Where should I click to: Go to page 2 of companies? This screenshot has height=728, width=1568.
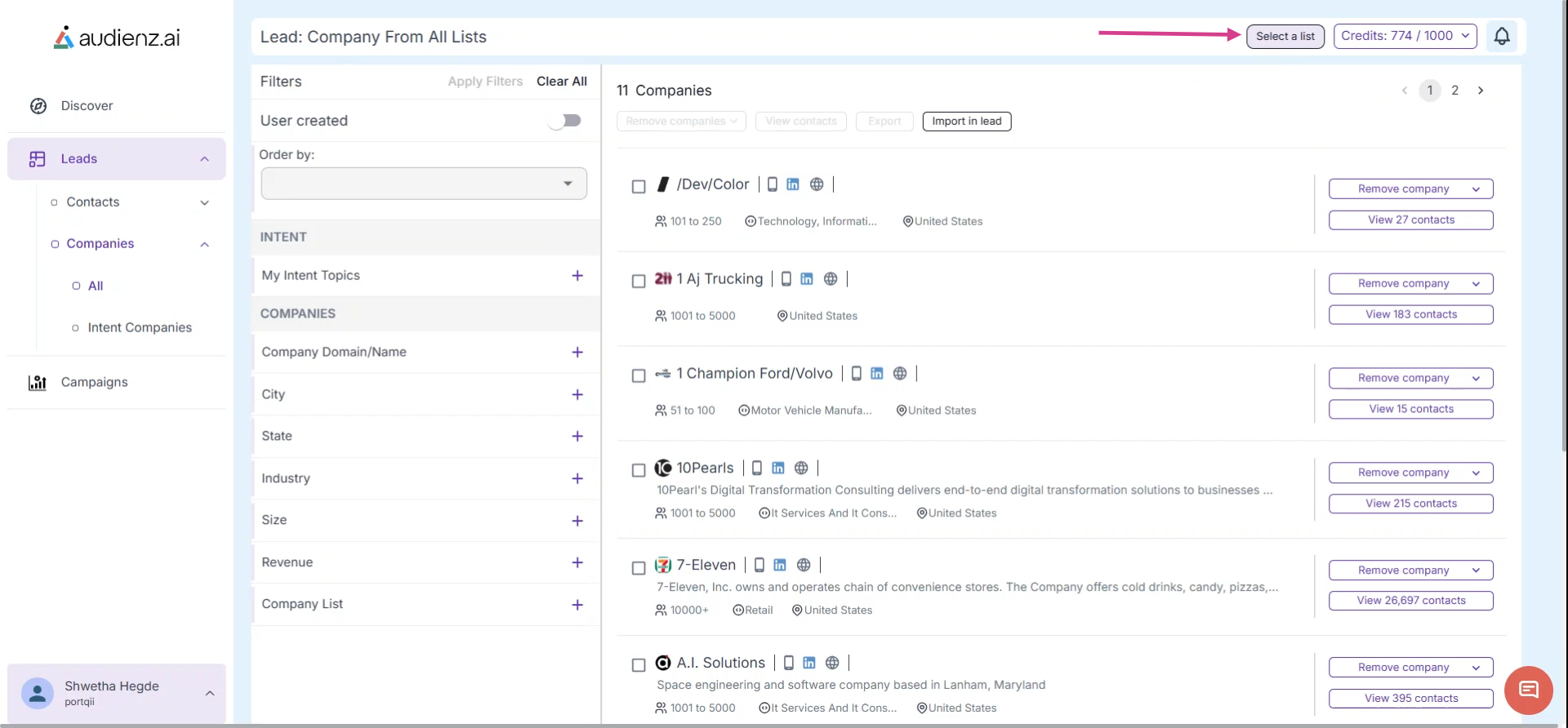coord(1454,91)
